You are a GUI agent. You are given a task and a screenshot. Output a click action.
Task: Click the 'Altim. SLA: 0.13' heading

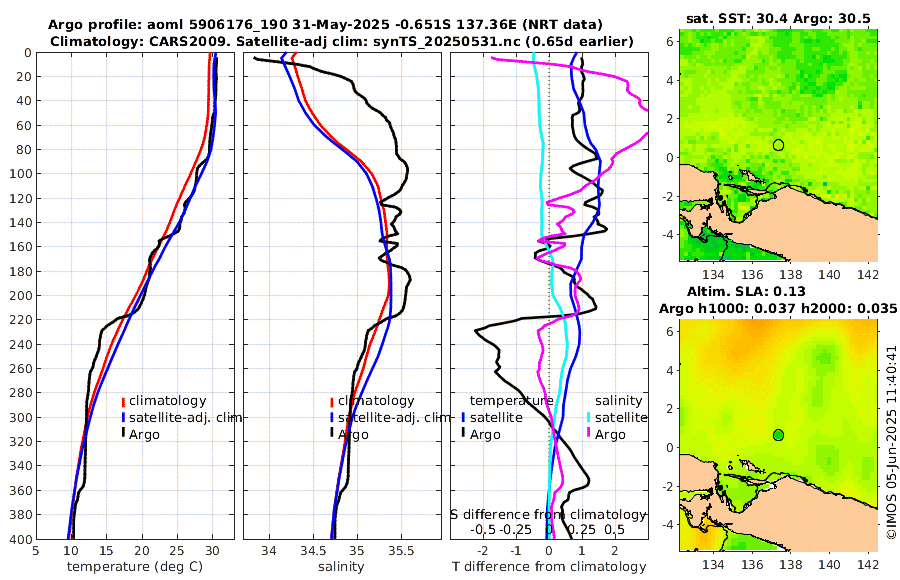click(746, 292)
